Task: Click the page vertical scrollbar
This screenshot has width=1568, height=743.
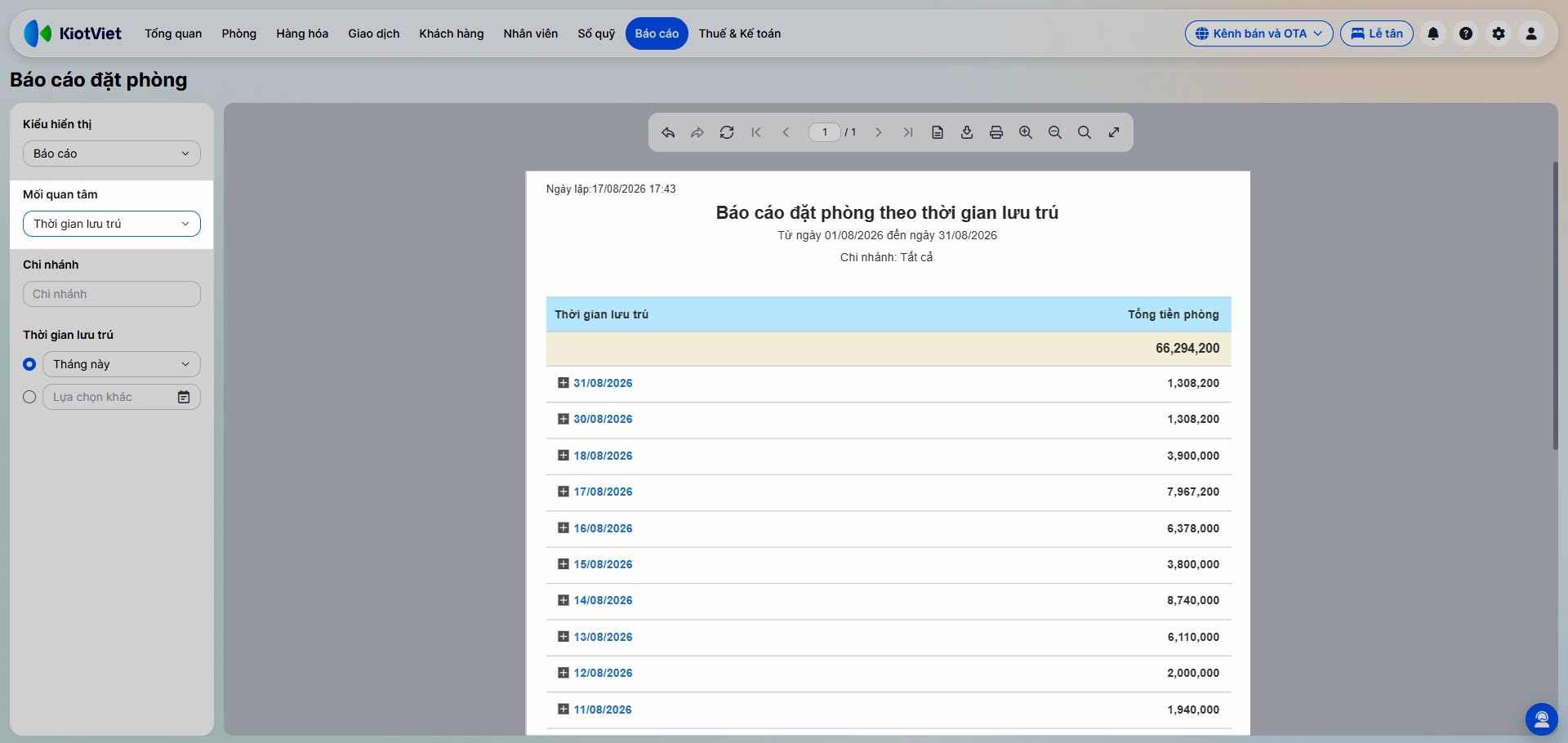Action: (x=1555, y=305)
